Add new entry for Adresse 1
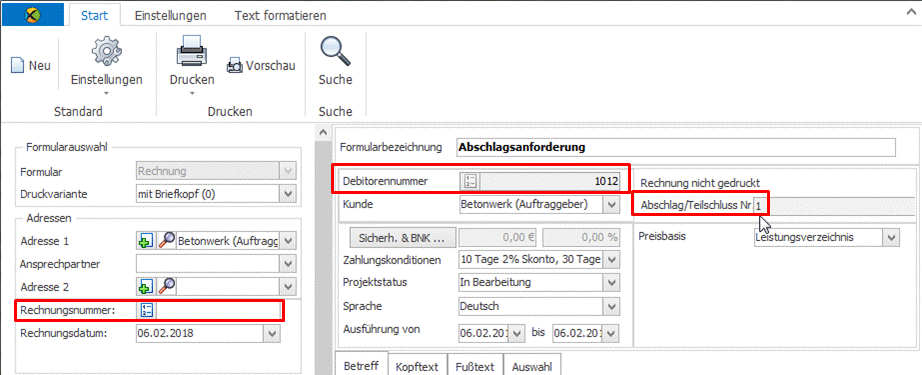 (145, 241)
